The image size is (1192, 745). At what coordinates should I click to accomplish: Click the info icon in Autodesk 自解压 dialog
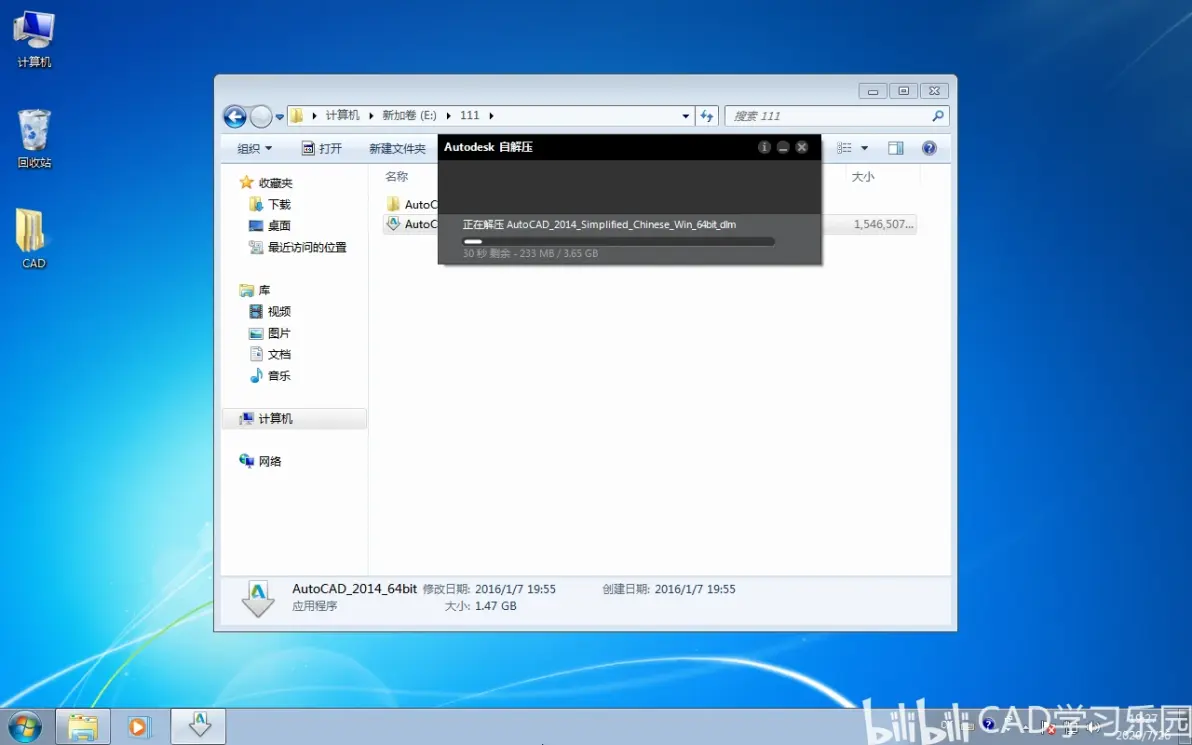click(x=764, y=147)
